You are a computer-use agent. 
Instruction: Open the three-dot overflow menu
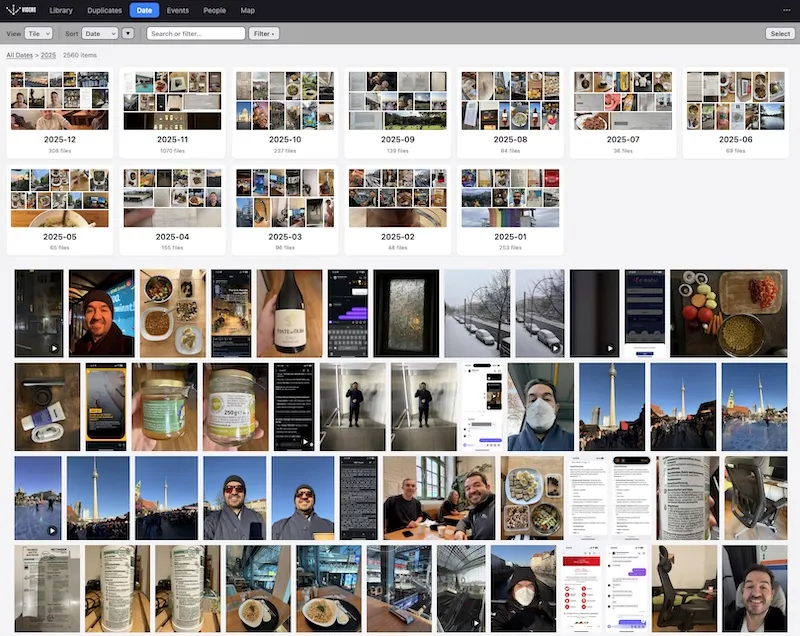coord(786,10)
